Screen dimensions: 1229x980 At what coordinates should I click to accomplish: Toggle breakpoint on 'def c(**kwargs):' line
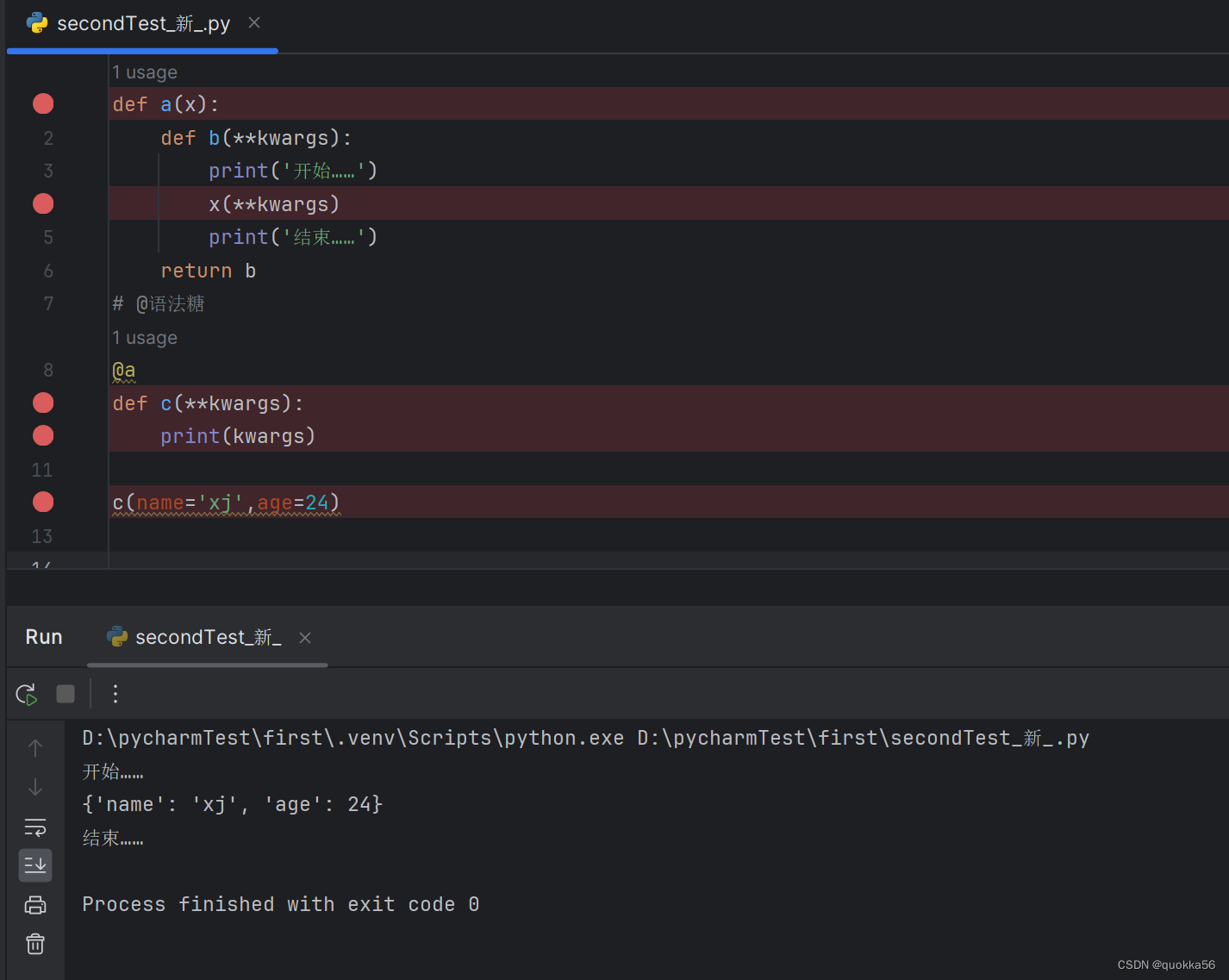pyautogui.click(x=43, y=403)
